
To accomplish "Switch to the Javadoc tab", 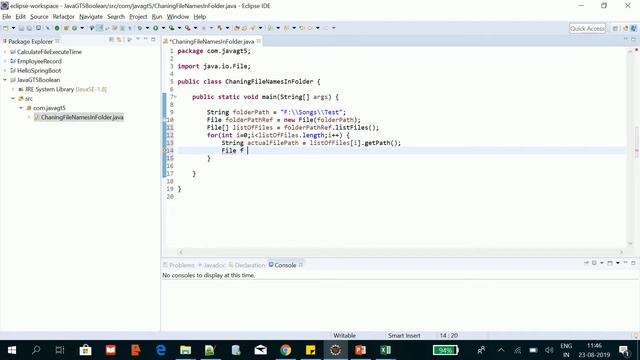I will point(212,265).
